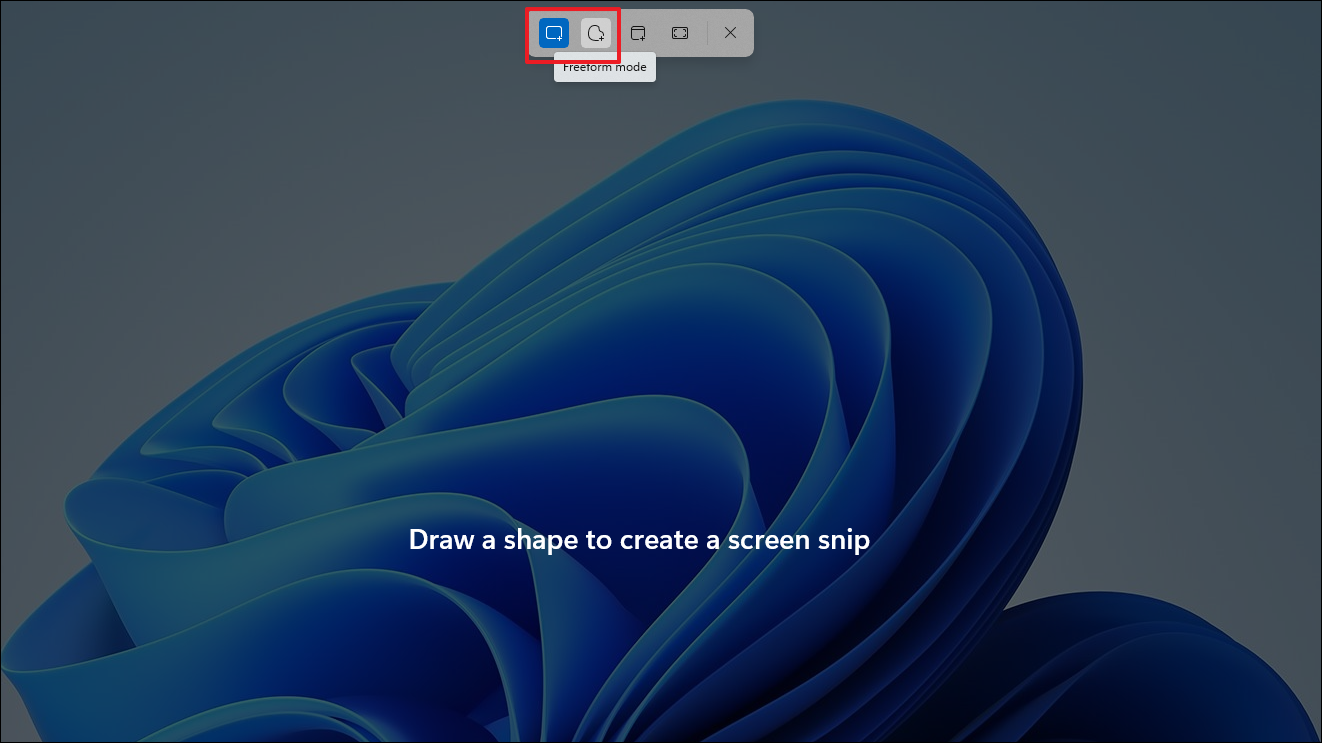Toggle window capture mode on
The width and height of the screenshot is (1322, 743).
(638, 33)
